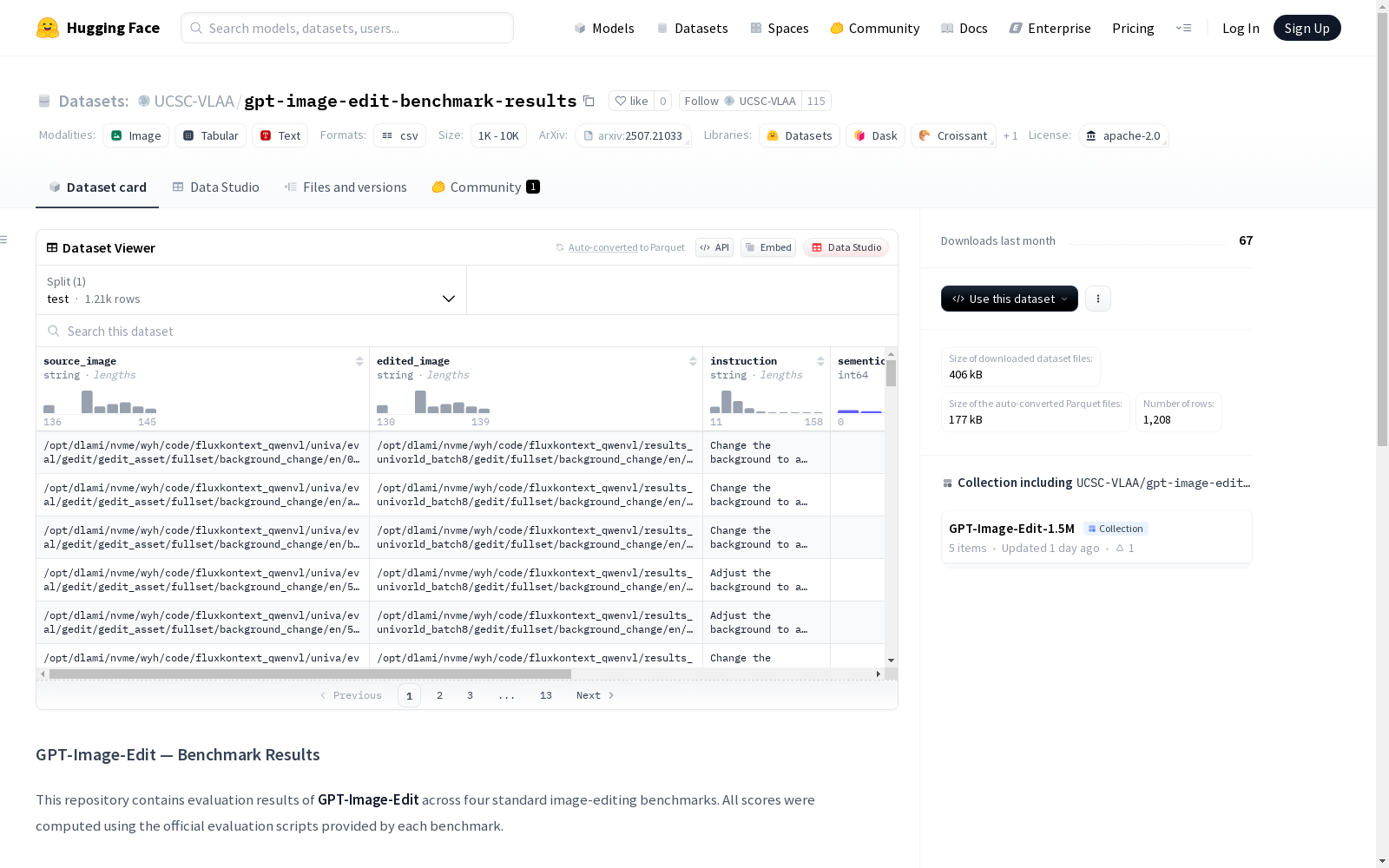This screenshot has height=868, width=1389.
Task: Open the three-dot more options button
Action: (1098, 299)
